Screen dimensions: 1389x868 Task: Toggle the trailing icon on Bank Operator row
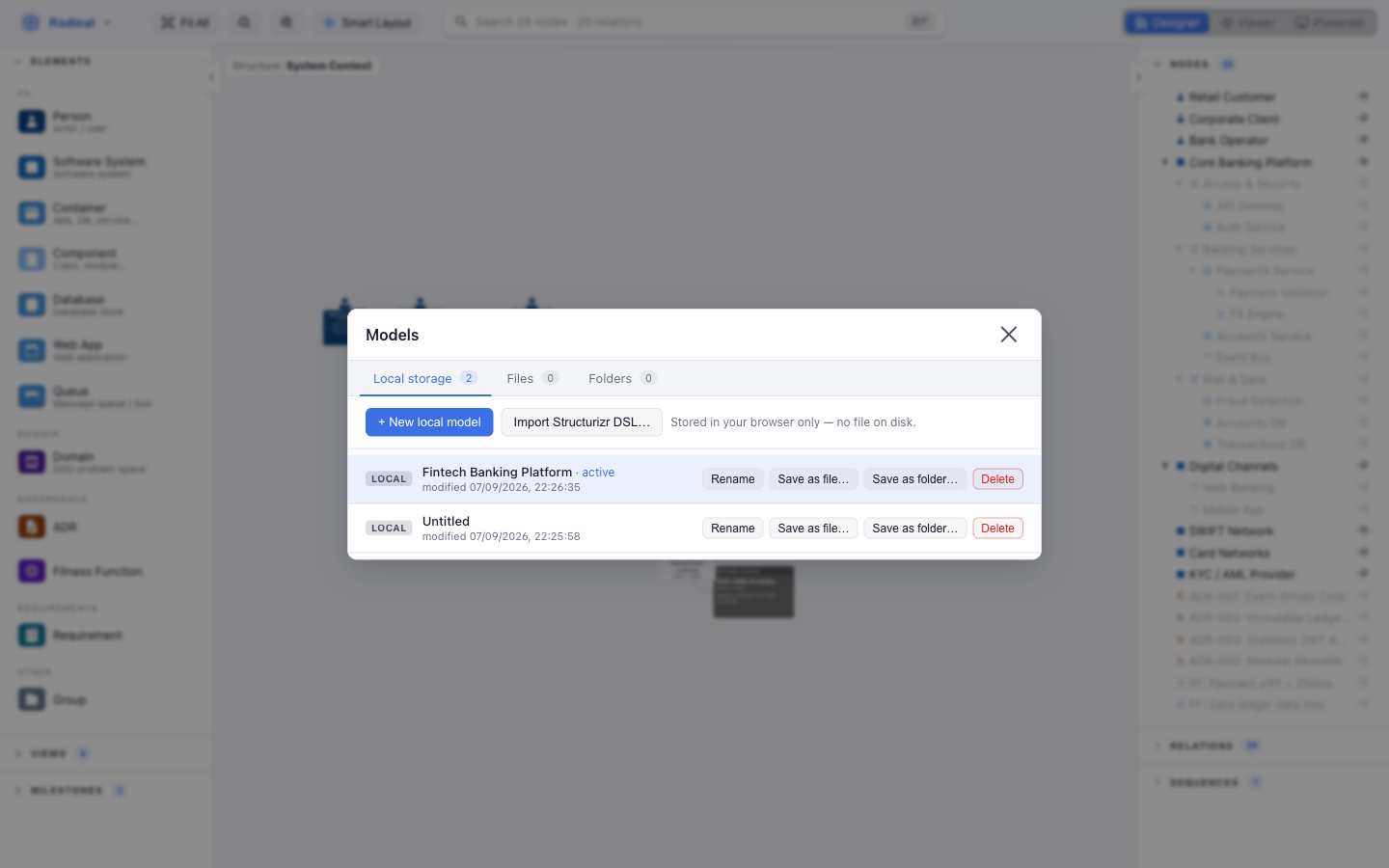point(1364,140)
